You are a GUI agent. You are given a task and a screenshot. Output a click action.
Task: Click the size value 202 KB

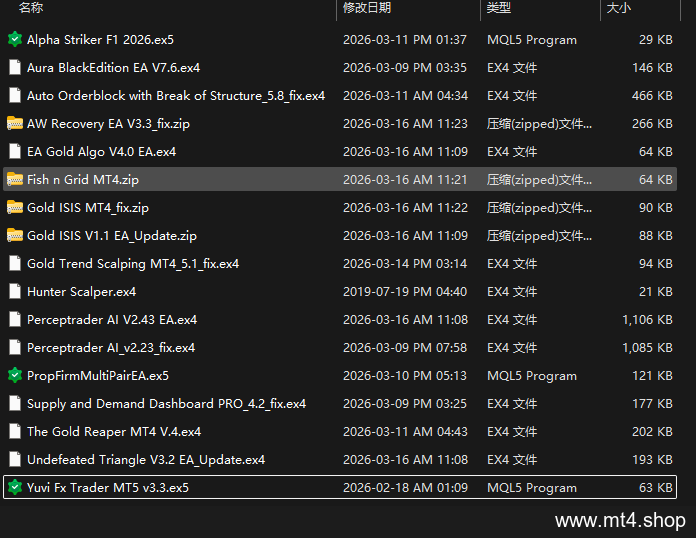(652, 431)
